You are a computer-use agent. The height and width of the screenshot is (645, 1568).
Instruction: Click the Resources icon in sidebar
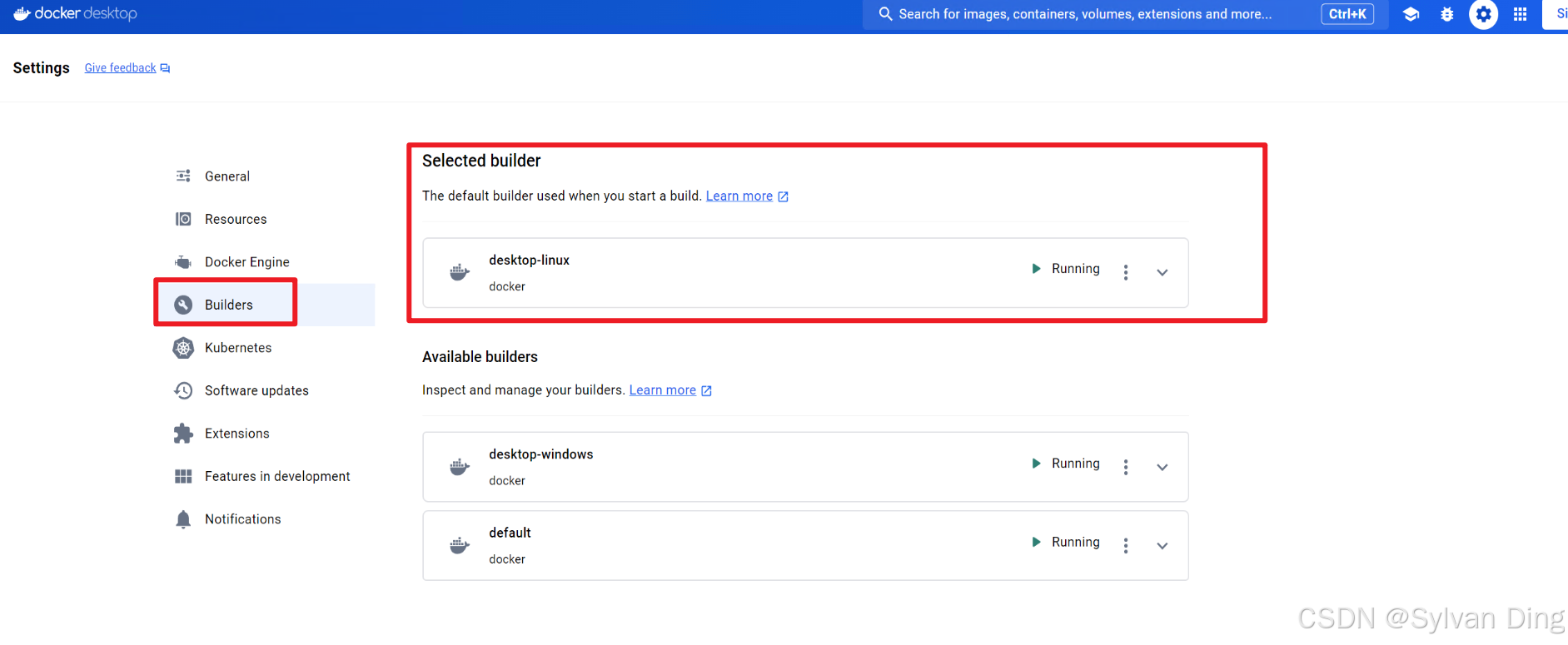tap(183, 219)
